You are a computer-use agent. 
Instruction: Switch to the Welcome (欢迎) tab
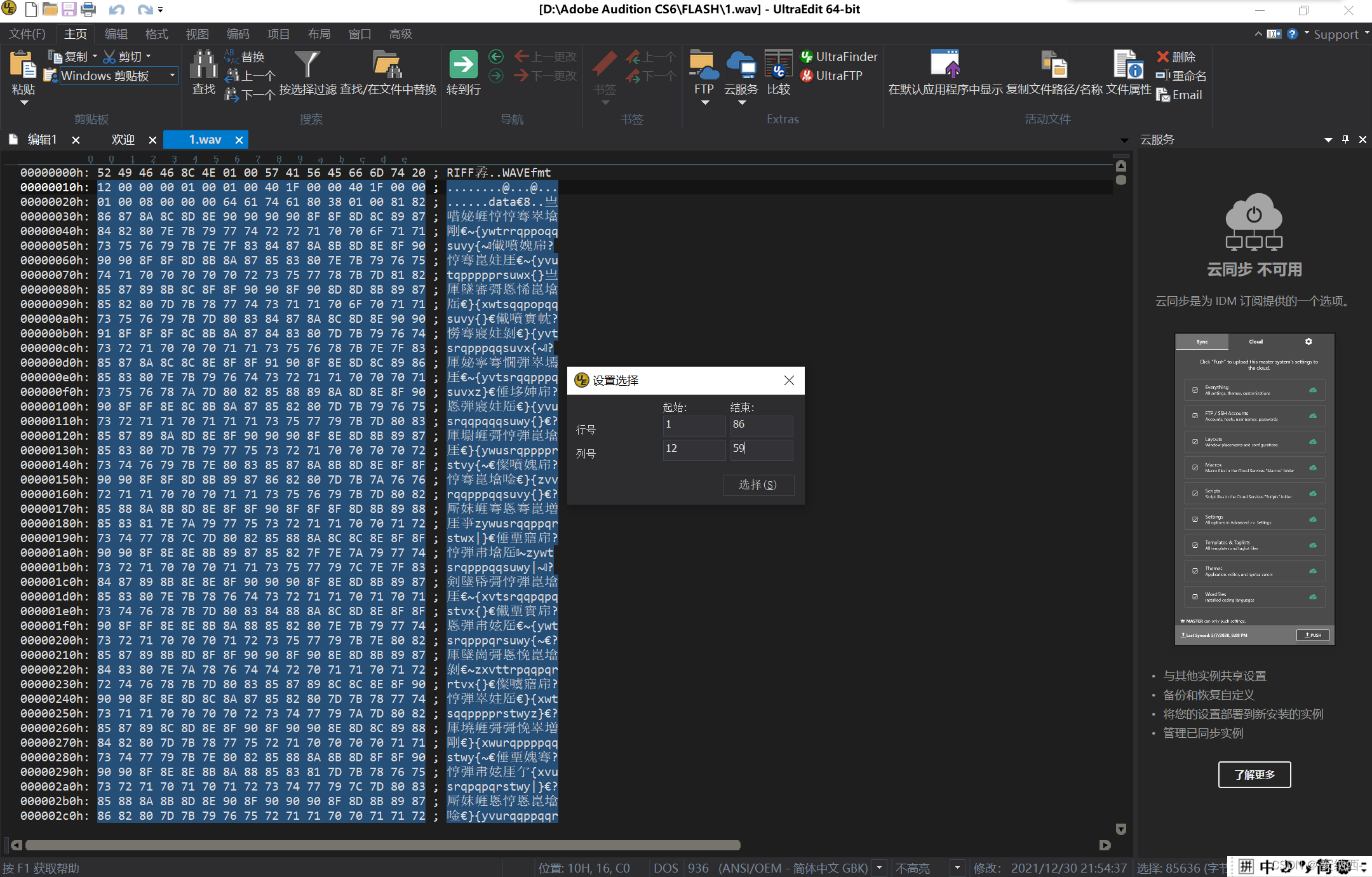pos(123,139)
